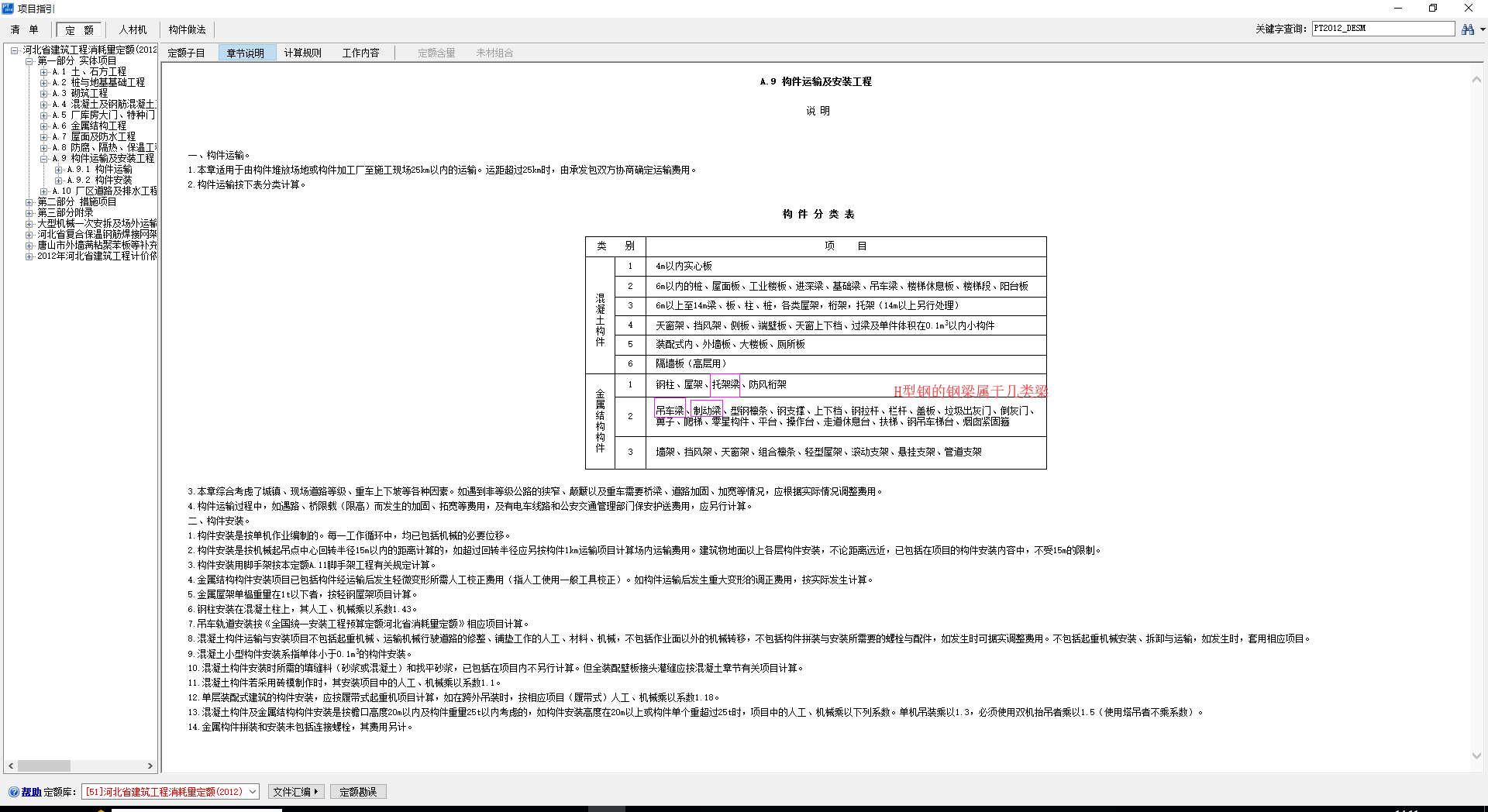Click the content pane scroll-up arrow
The height and width of the screenshot is (812, 1488).
pos(1476,80)
